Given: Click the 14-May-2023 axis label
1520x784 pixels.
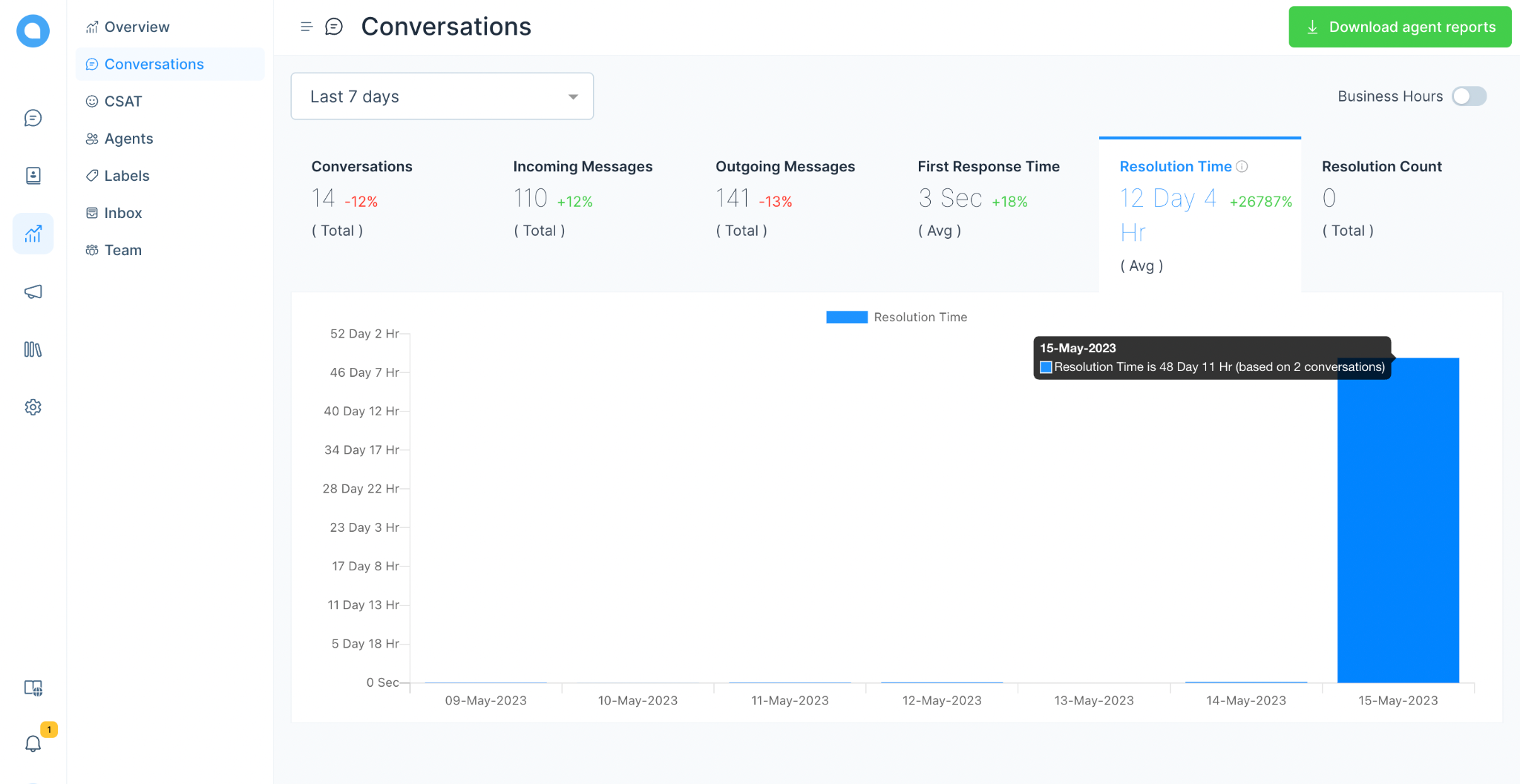Looking at the screenshot, I should 1246,701.
